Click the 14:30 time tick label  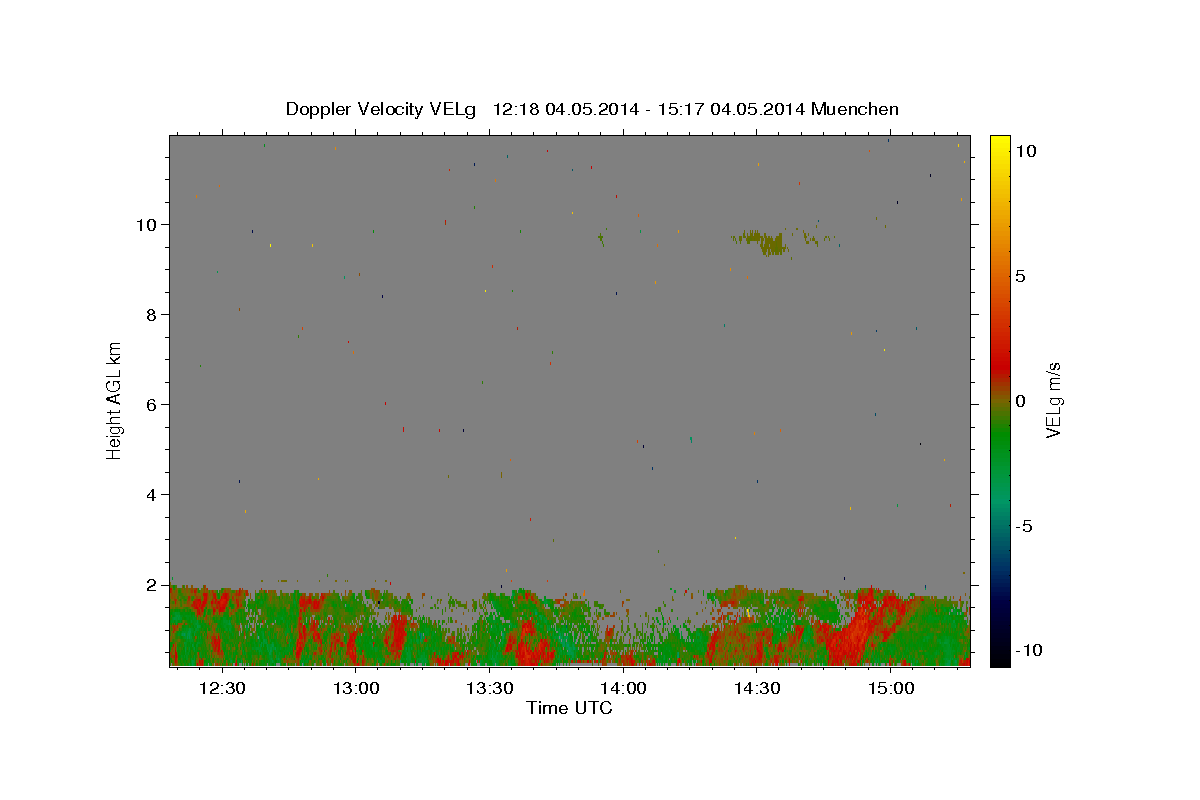[x=757, y=689]
